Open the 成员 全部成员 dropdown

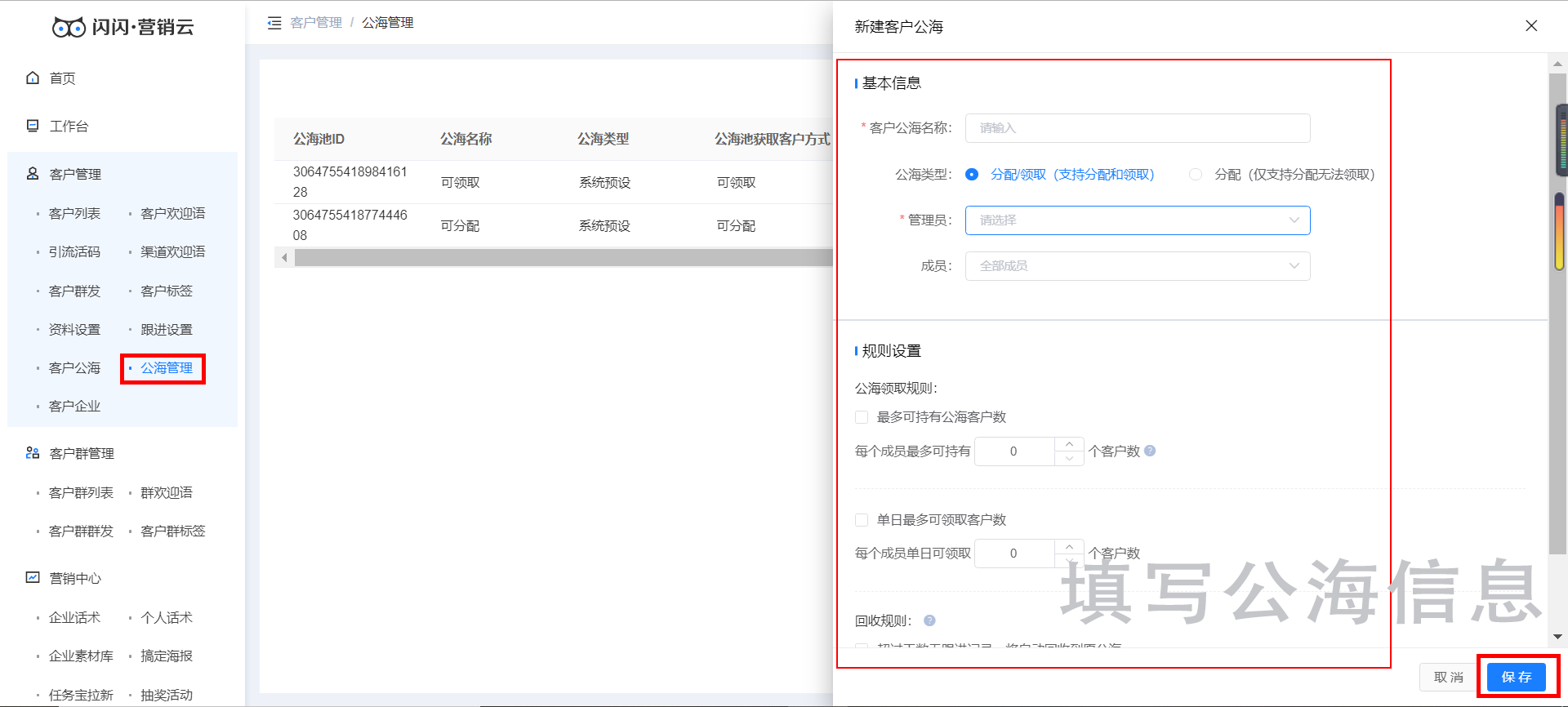[x=1138, y=266]
